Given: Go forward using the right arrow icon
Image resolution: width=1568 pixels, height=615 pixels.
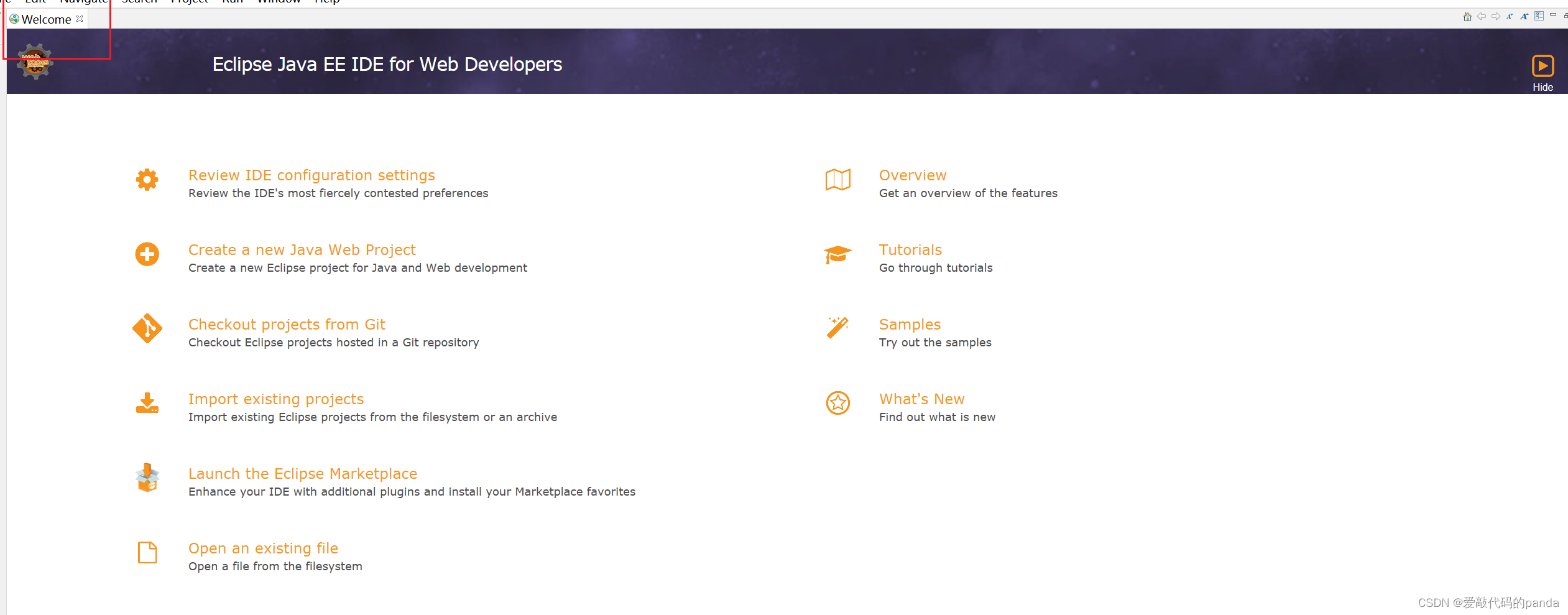Looking at the screenshot, I should 1496,17.
